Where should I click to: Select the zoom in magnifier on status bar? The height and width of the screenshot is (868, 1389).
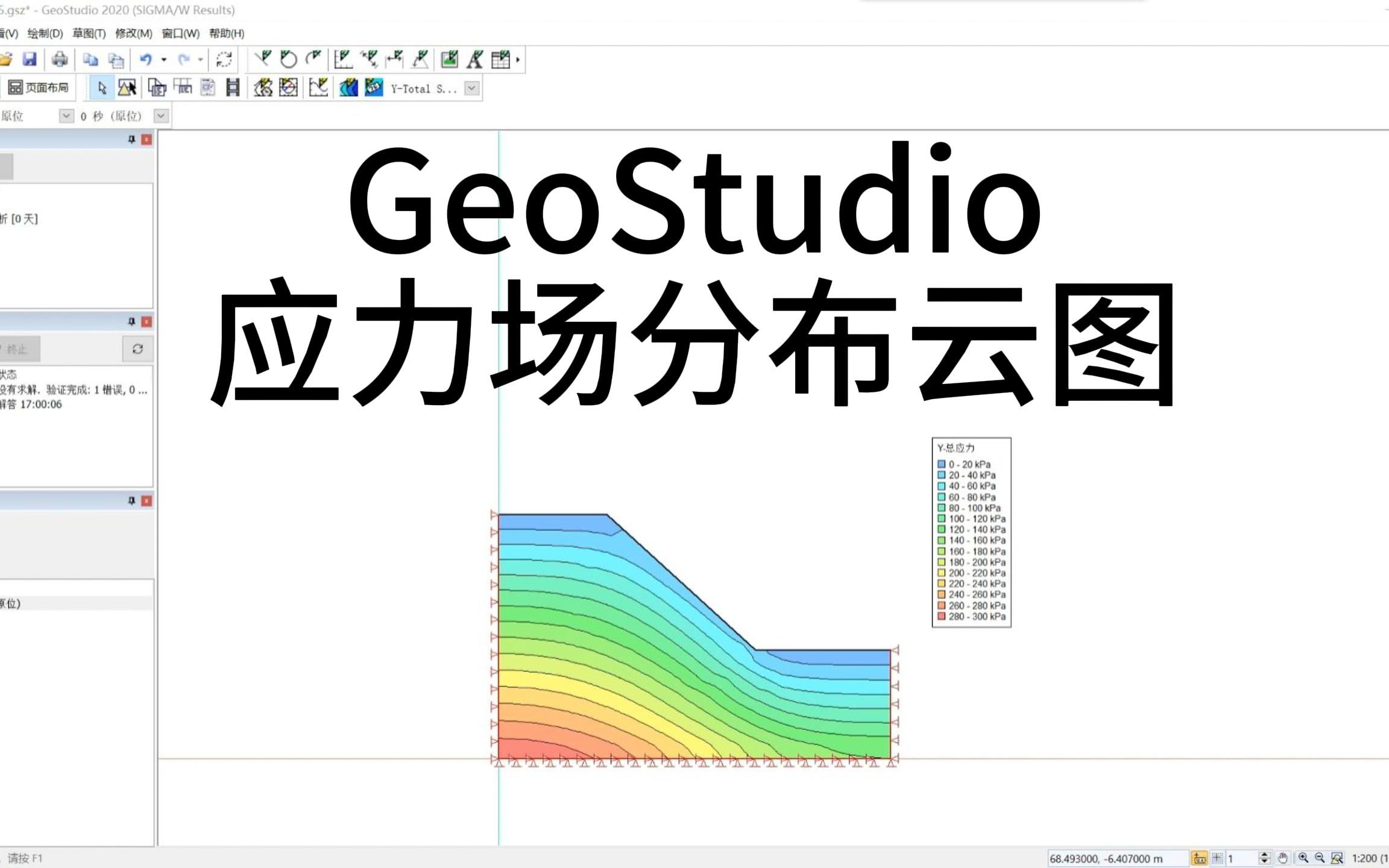(x=1303, y=858)
